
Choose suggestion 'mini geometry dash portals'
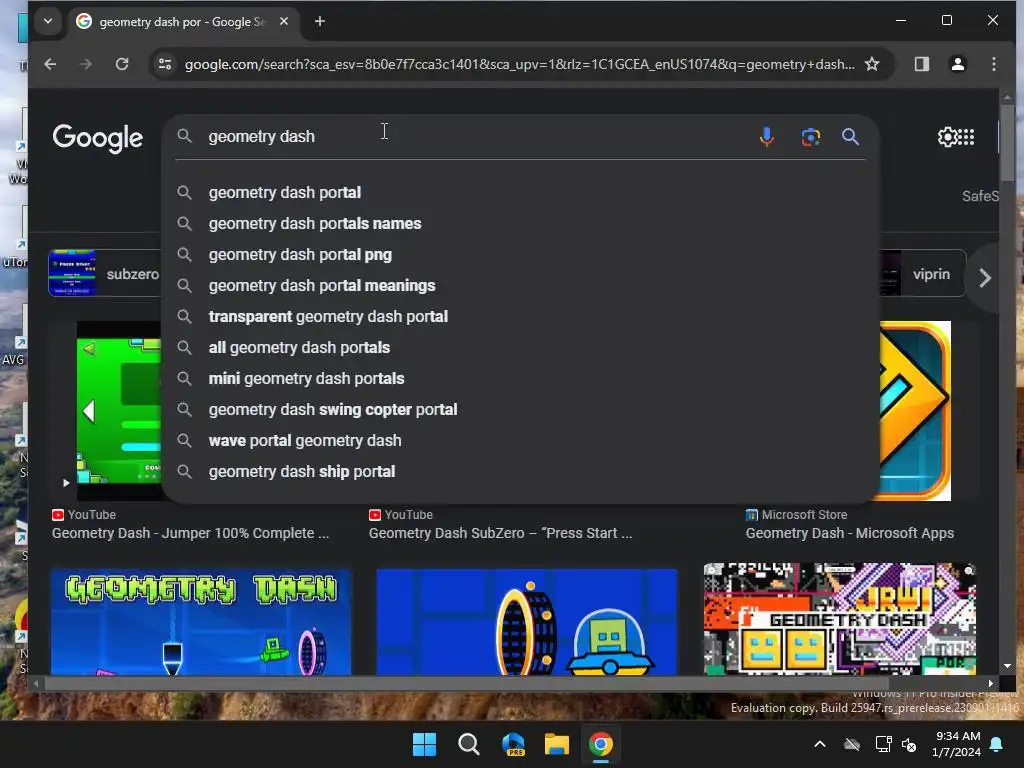coord(519,379)
